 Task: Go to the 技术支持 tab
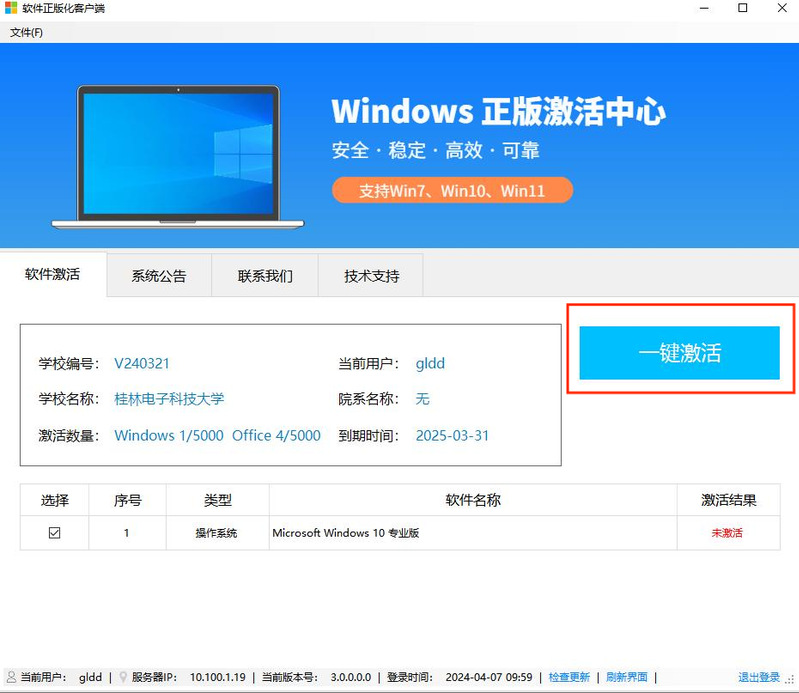[371, 276]
